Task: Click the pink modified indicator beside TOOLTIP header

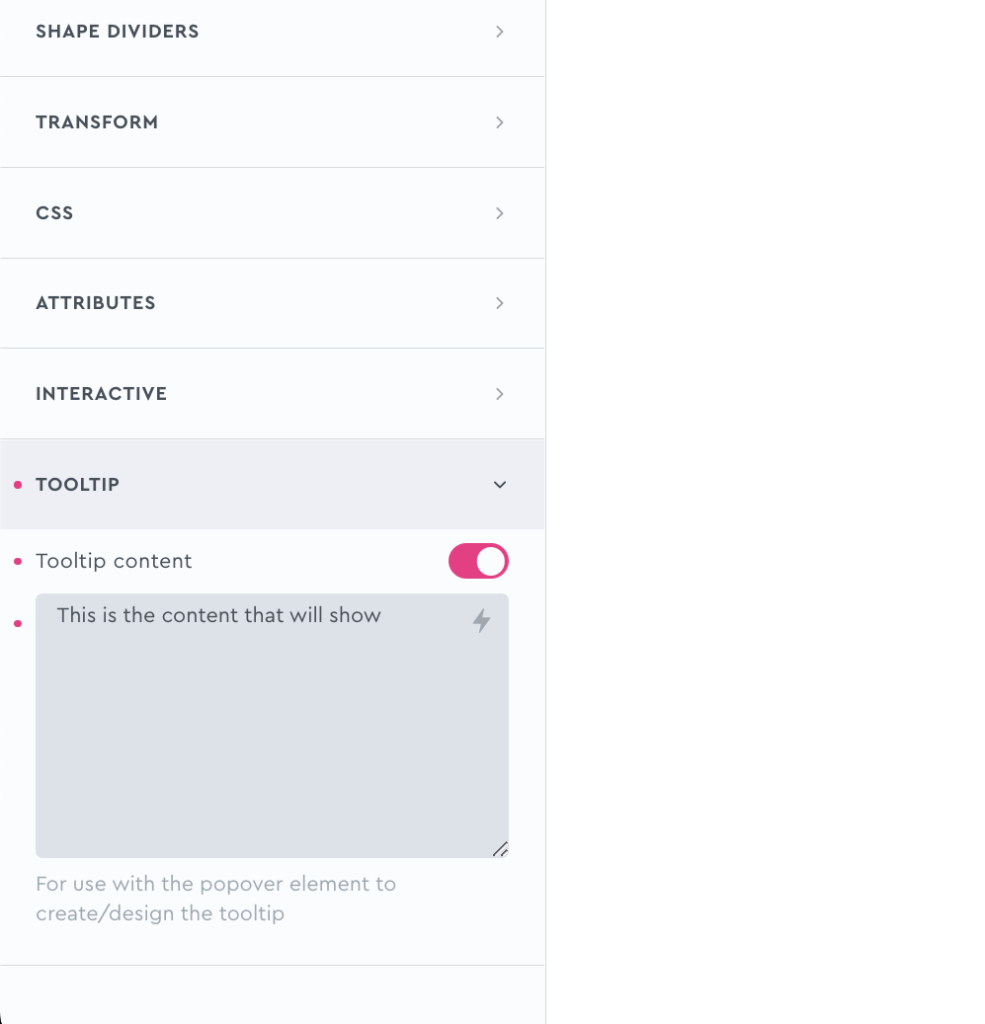Action: (16, 484)
